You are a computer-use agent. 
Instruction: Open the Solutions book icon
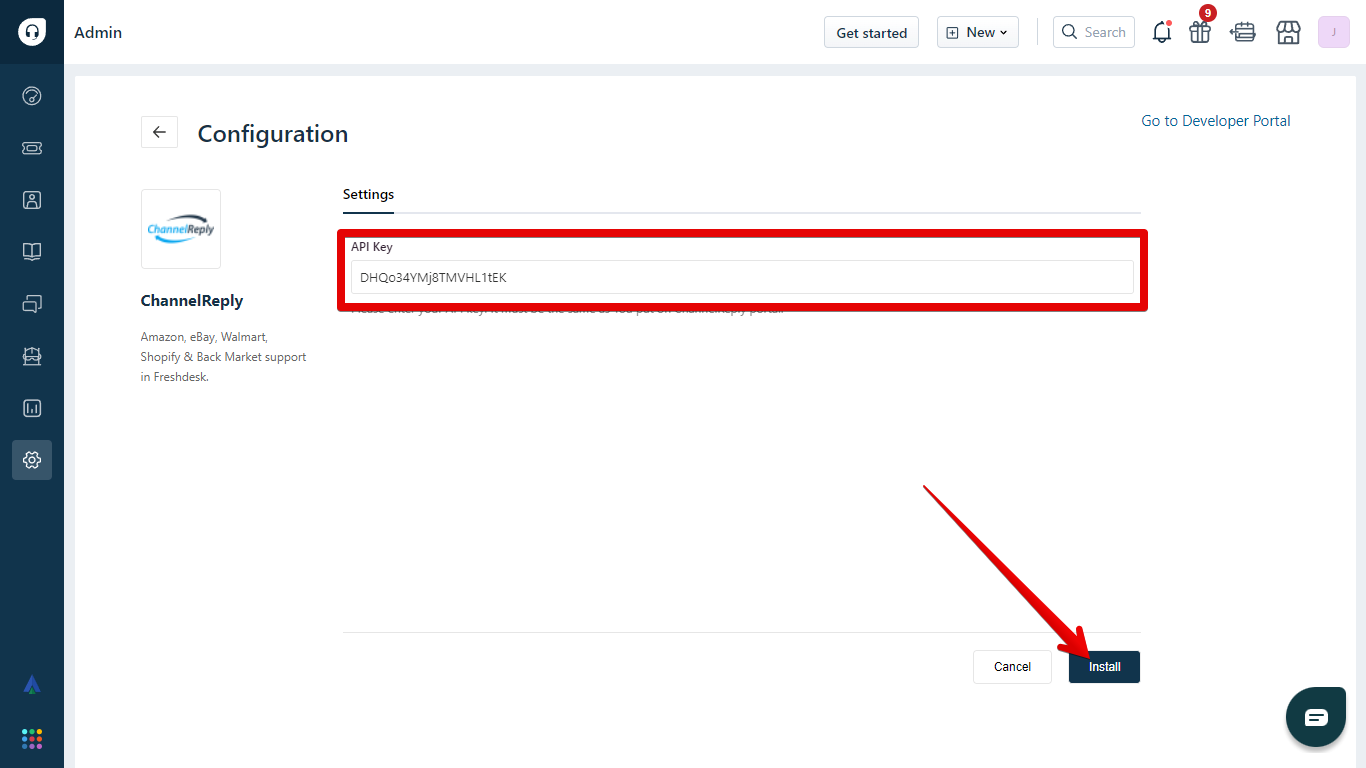click(32, 252)
